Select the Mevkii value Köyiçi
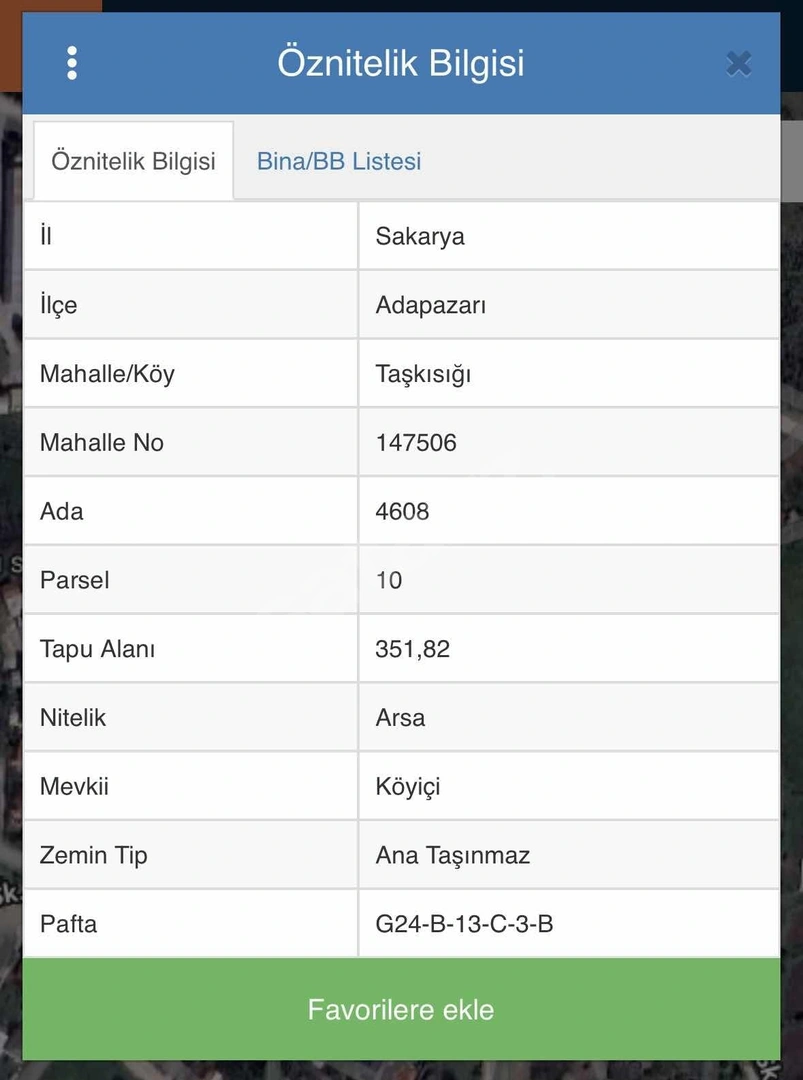The image size is (803, 1080). pyautogui.click(x=408, y=787)
